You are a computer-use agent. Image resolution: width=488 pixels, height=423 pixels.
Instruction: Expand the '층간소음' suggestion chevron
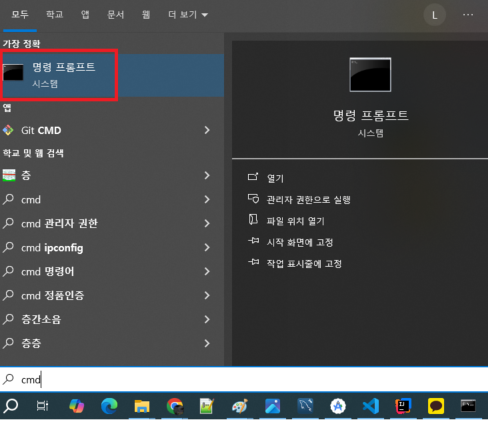click(x=207, y=319)
